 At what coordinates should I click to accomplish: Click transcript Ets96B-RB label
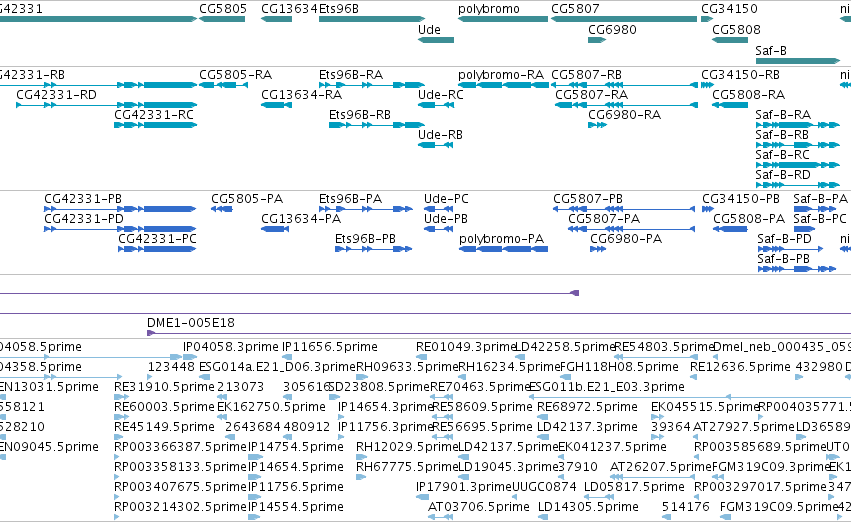pos(360,115)
